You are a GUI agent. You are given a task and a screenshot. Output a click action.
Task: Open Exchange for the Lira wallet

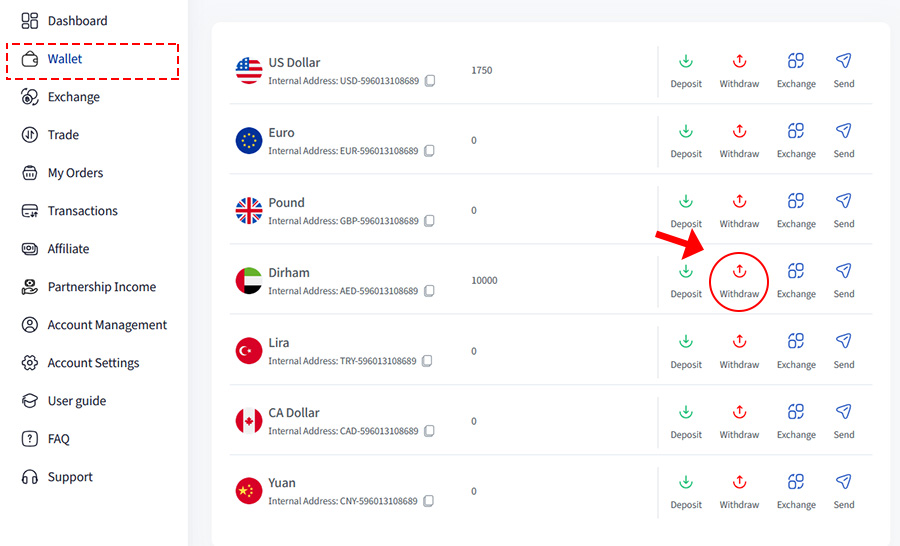pos(796,342)
